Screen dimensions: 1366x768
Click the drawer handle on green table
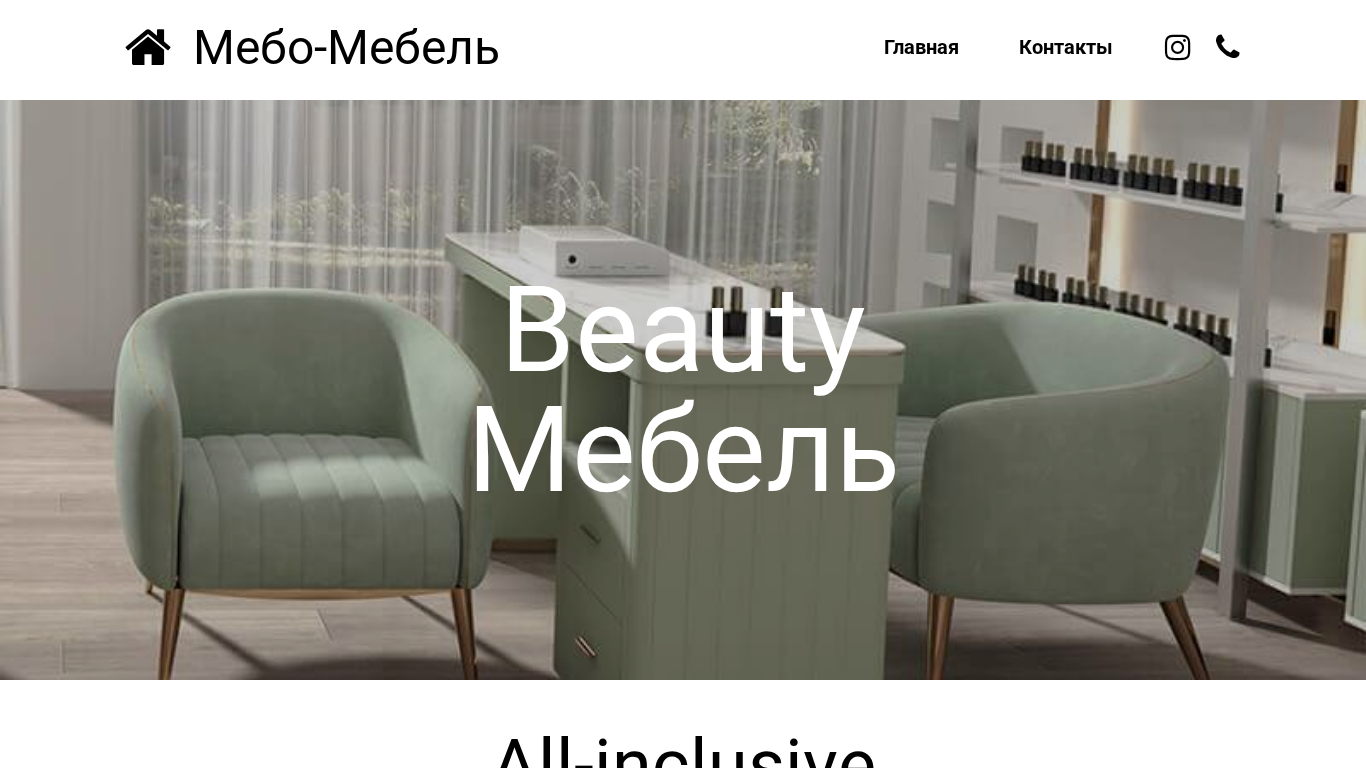pos(586,646)
